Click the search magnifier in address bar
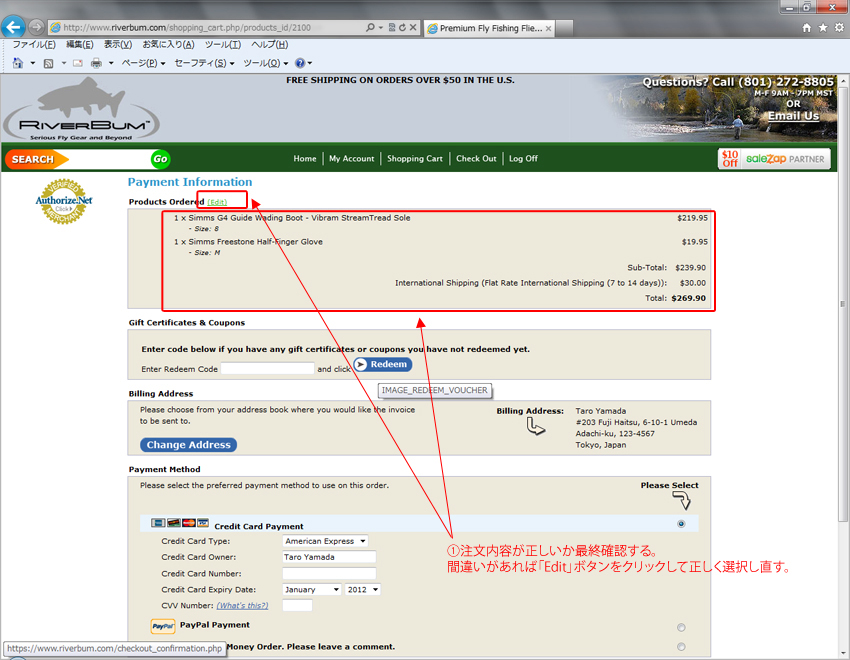 [x=370, y=27]
